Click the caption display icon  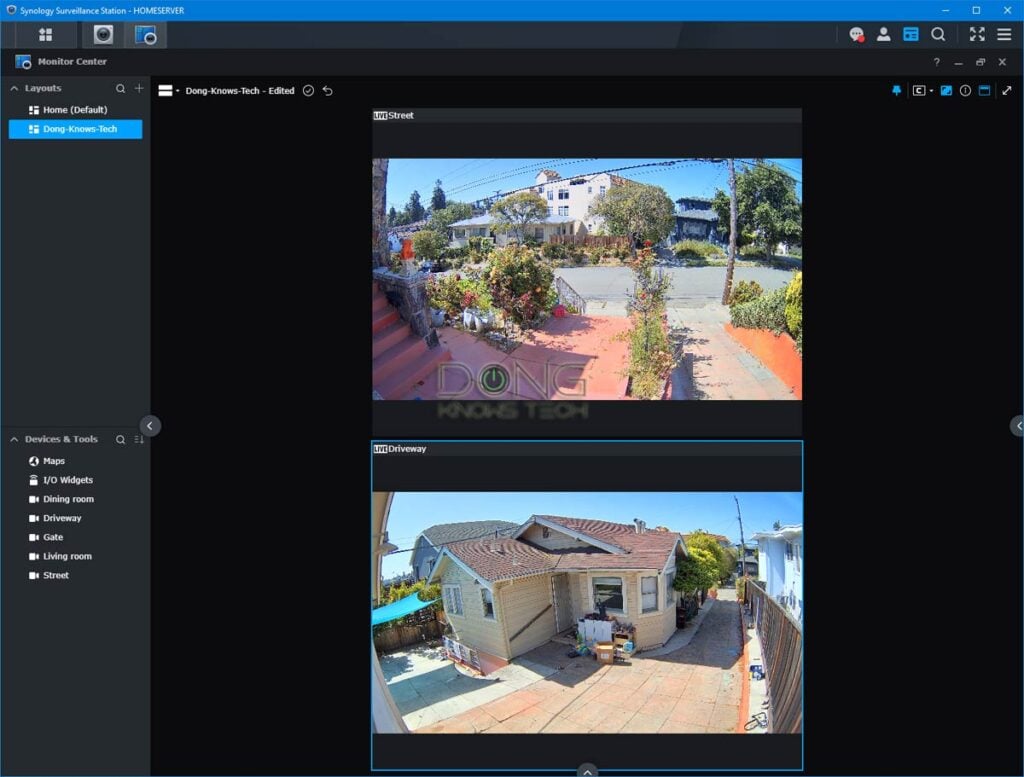point(919,91)
